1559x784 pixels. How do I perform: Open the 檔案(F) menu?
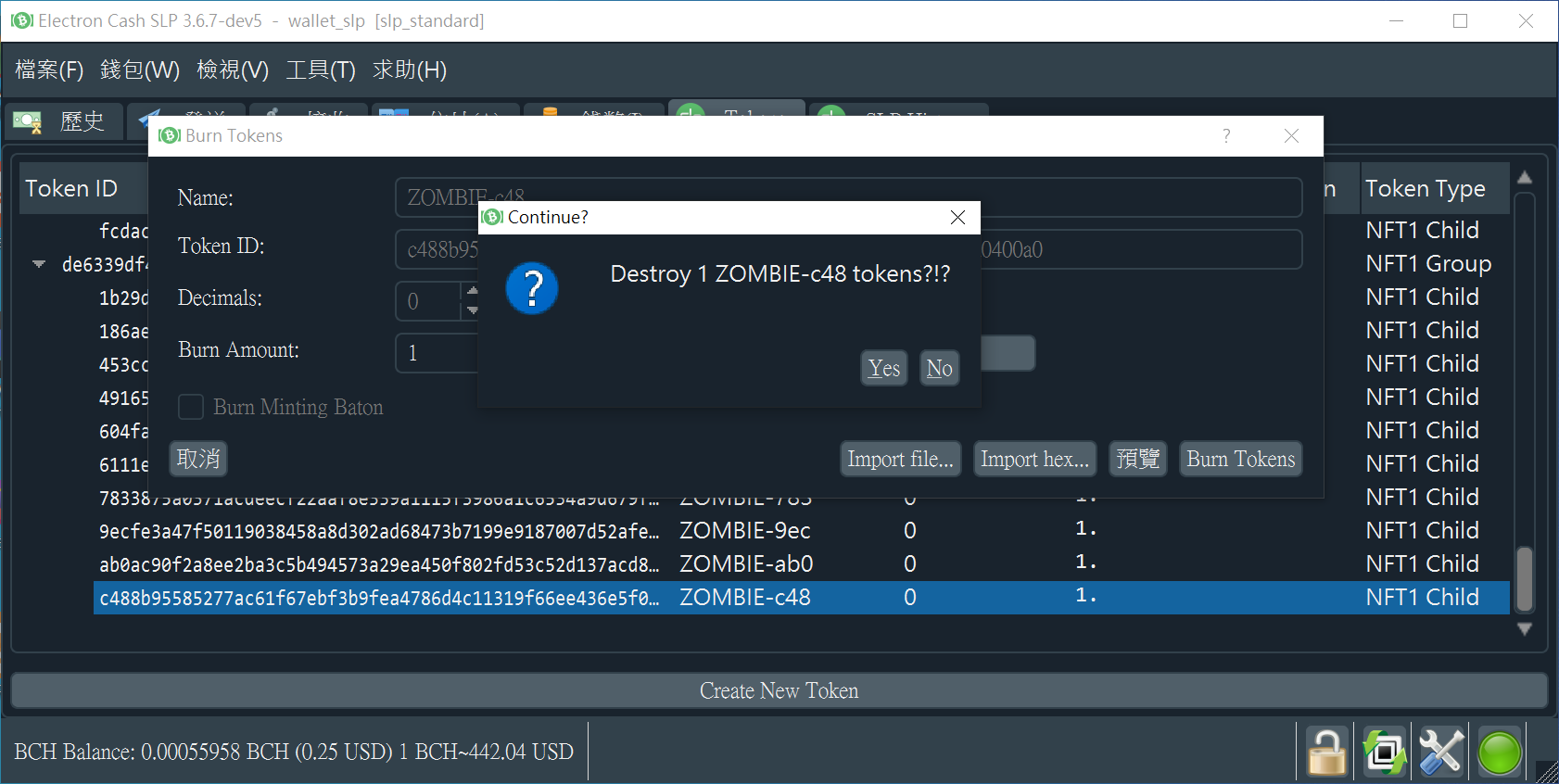point(49,70)
